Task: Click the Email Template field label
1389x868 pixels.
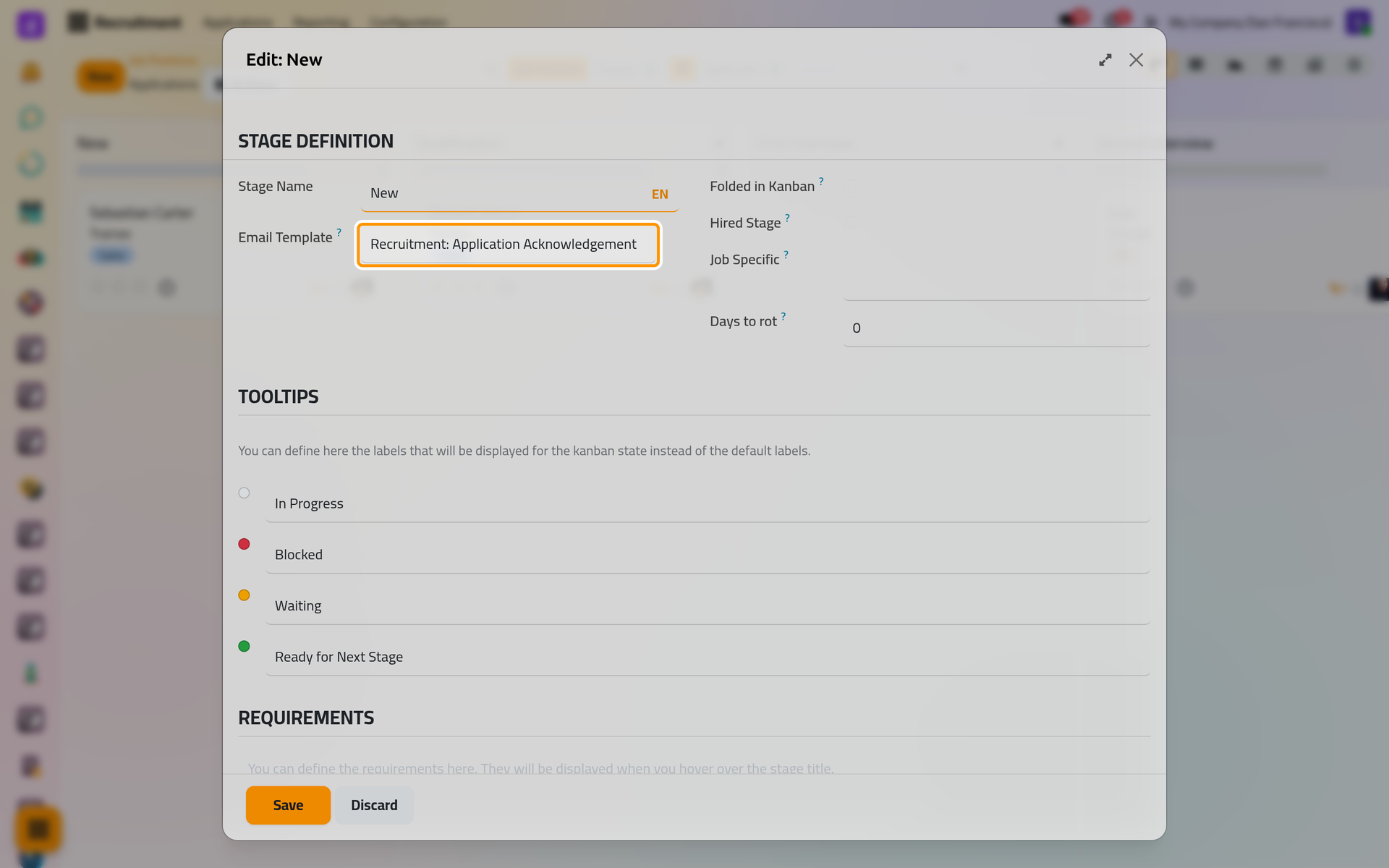Action: pos(285,237)
